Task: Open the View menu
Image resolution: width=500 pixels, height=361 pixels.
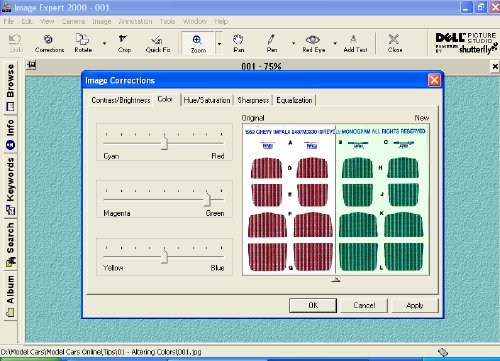Action: [47, 21]
